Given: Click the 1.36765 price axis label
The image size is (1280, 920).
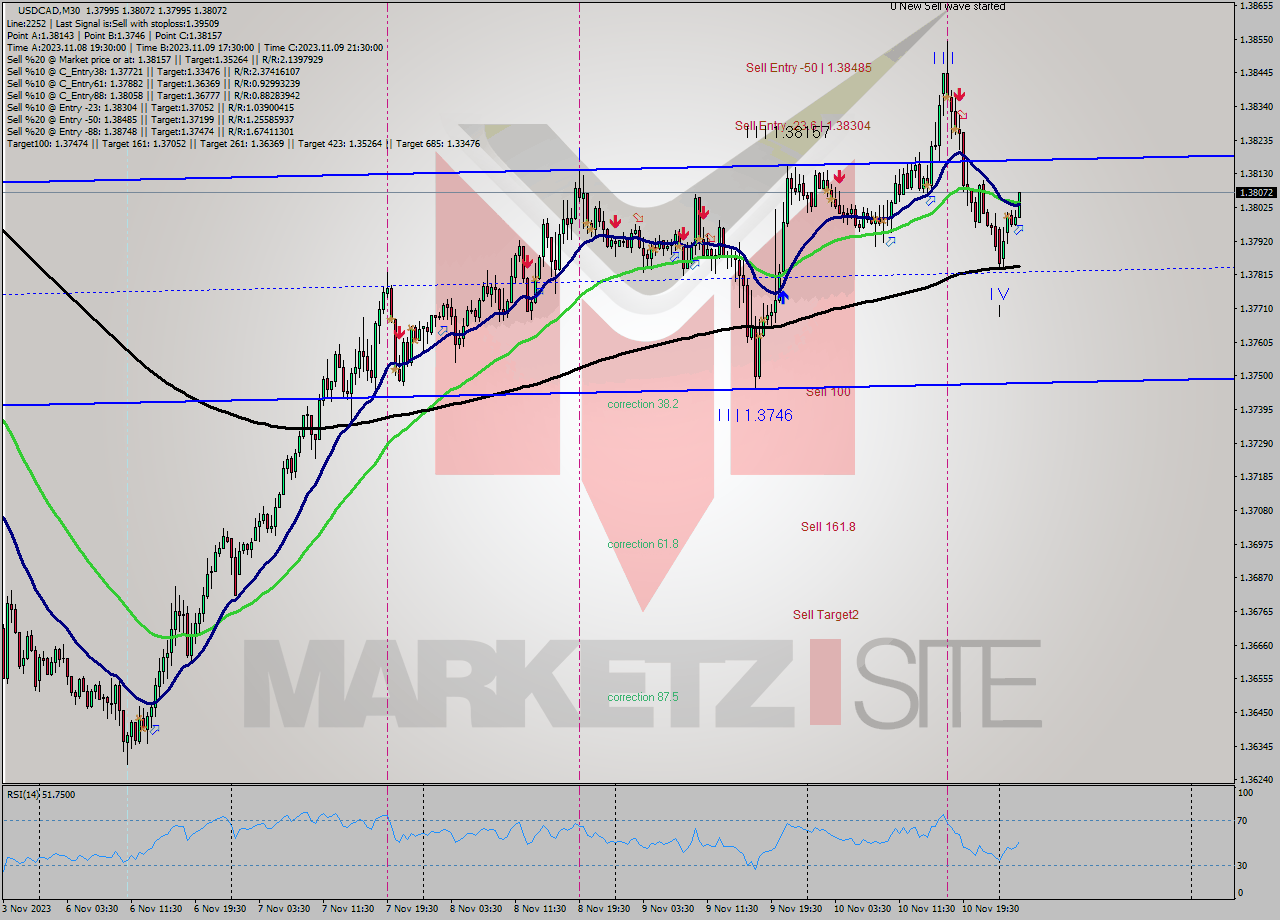Looking at the screenshot, I should 1256,612.
